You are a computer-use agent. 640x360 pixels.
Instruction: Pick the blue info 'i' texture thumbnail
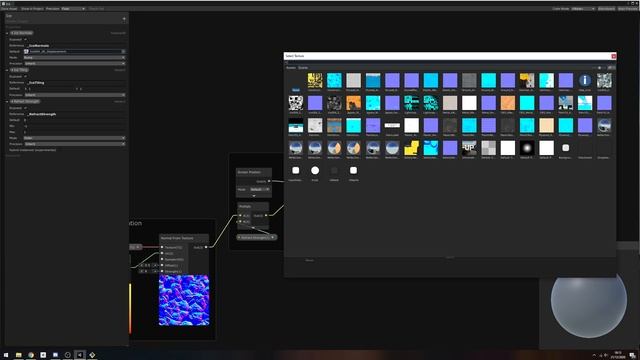(585, 80)
